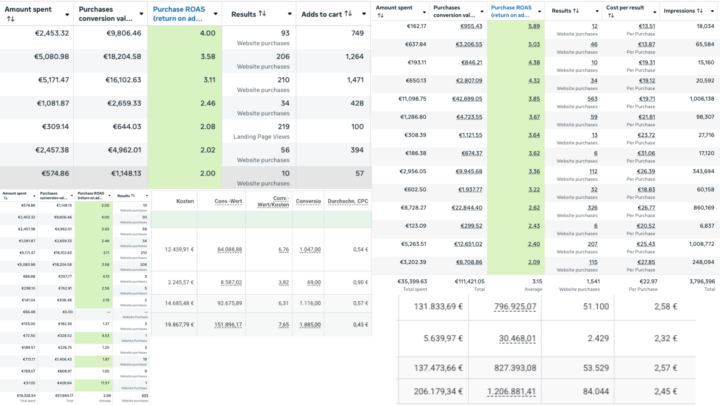Select the €35,399.63 total spent cell

pos(412,281)
